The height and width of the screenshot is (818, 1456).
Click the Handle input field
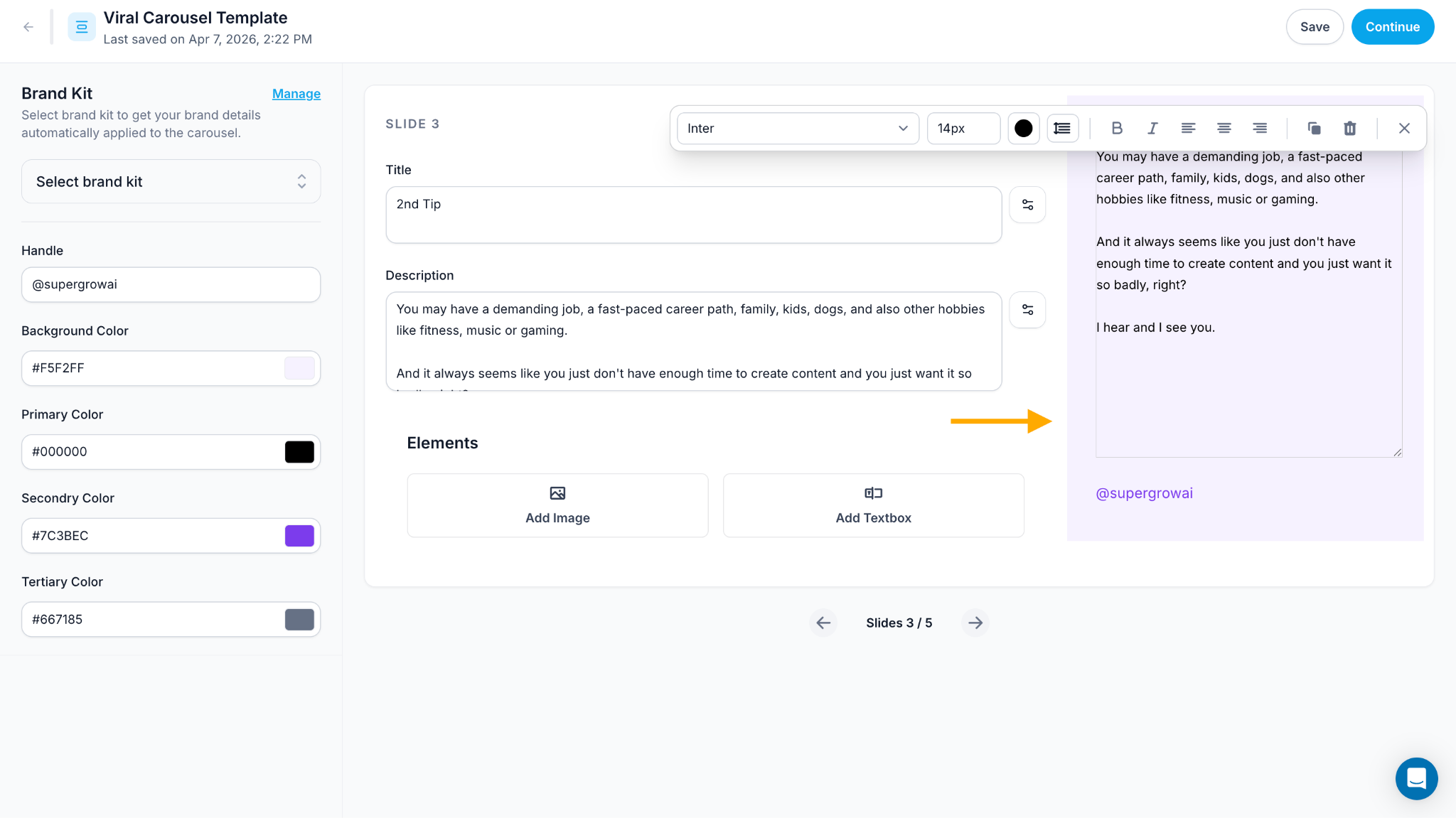pyautogui.click(x=171, y=284)
